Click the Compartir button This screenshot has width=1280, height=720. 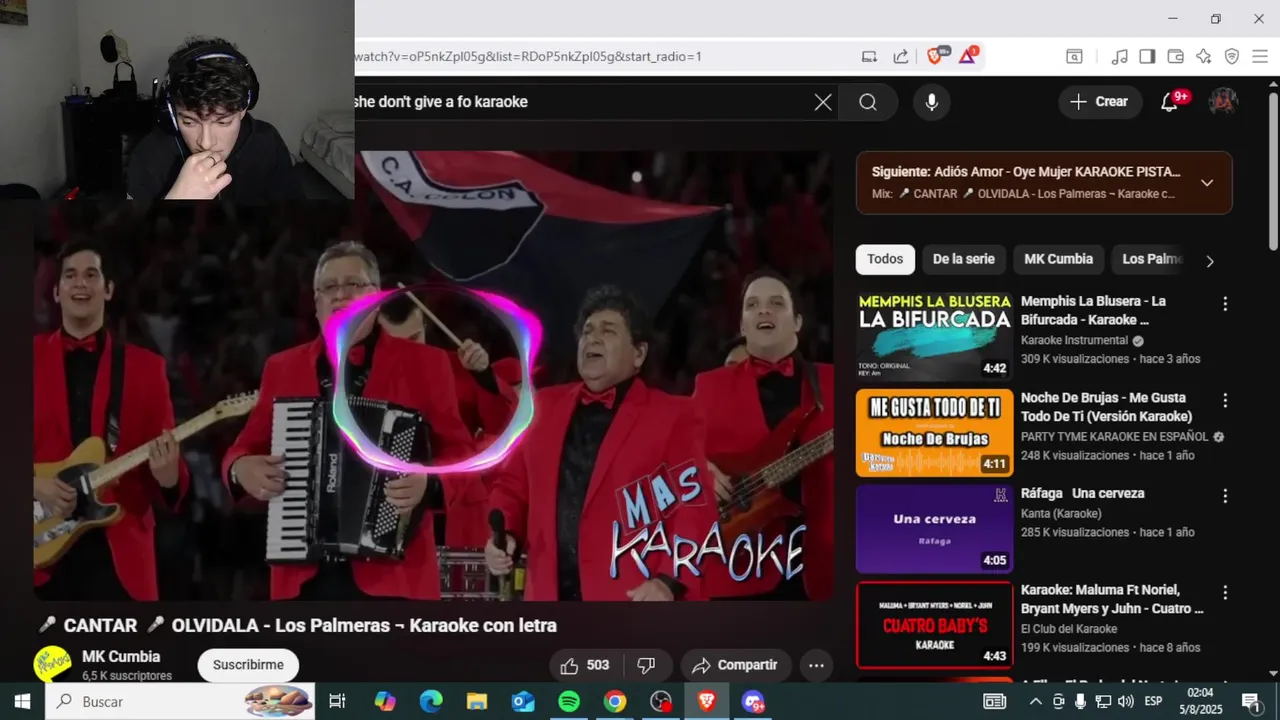point(735,665)
